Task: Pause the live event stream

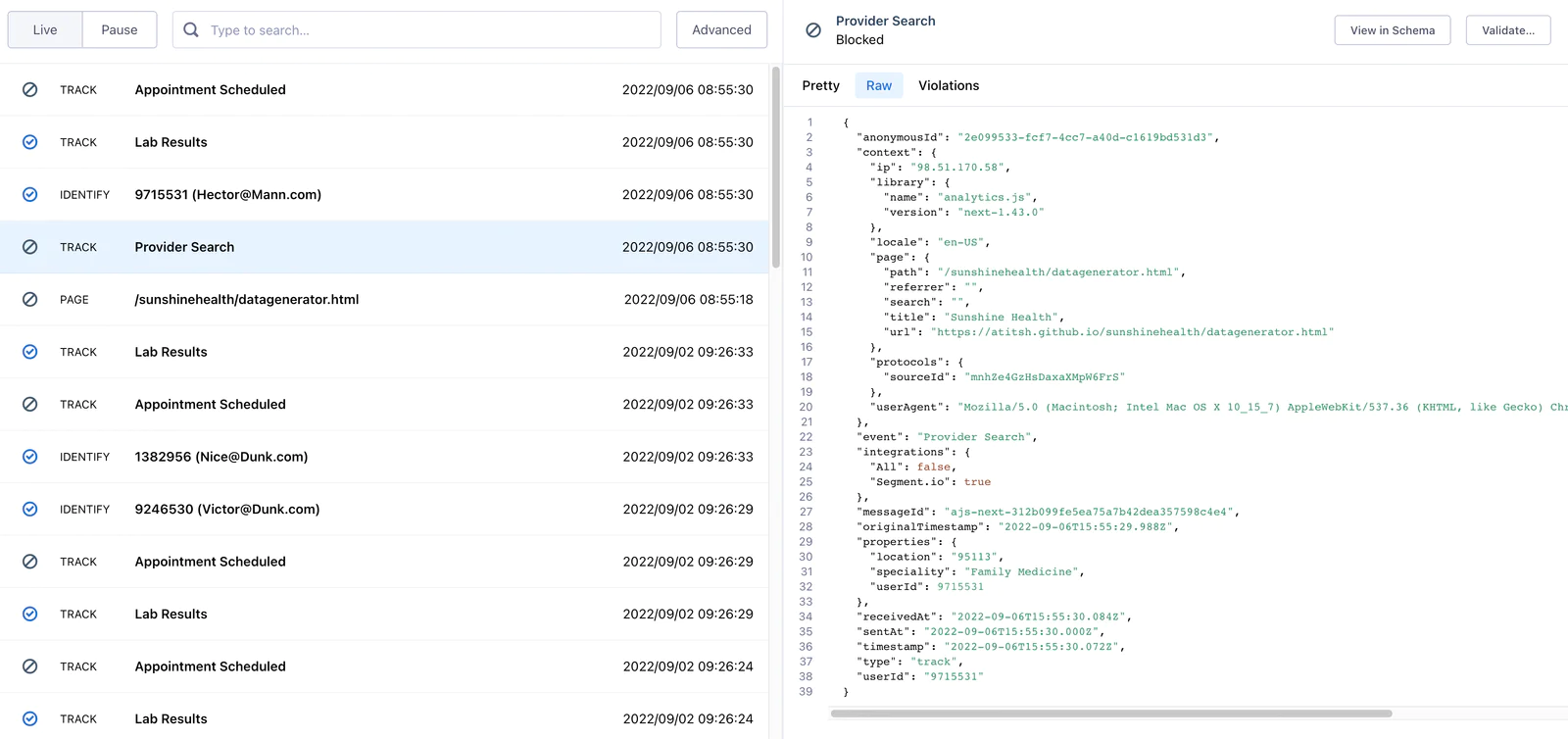Action: point(120,30)
